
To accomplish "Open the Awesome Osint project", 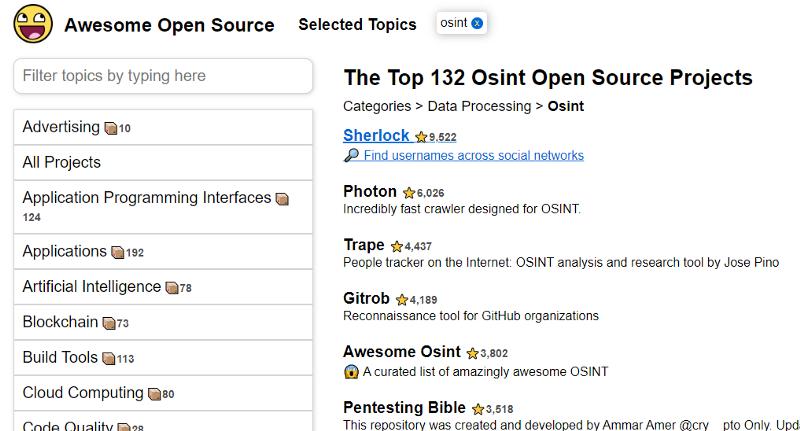I will (x=402, y=351).
